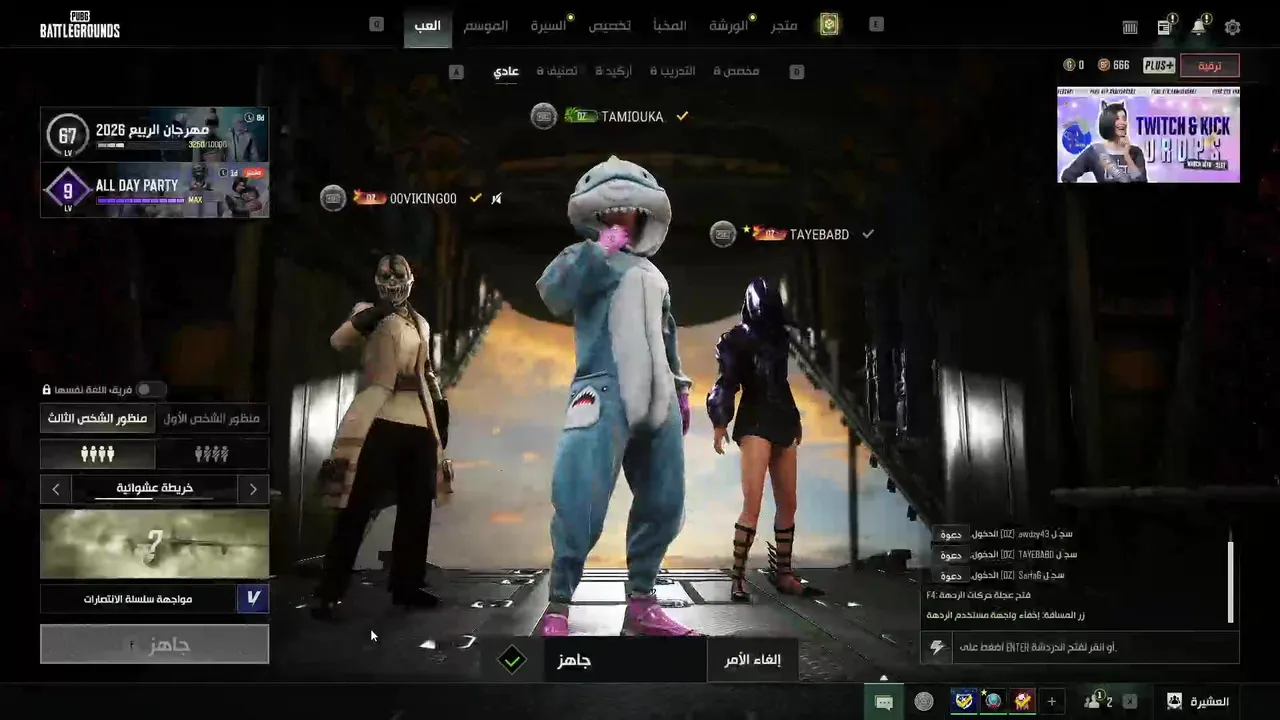1280x720 pixels.
Task: Open the السيرة career tab
Action: pos(548,25)
